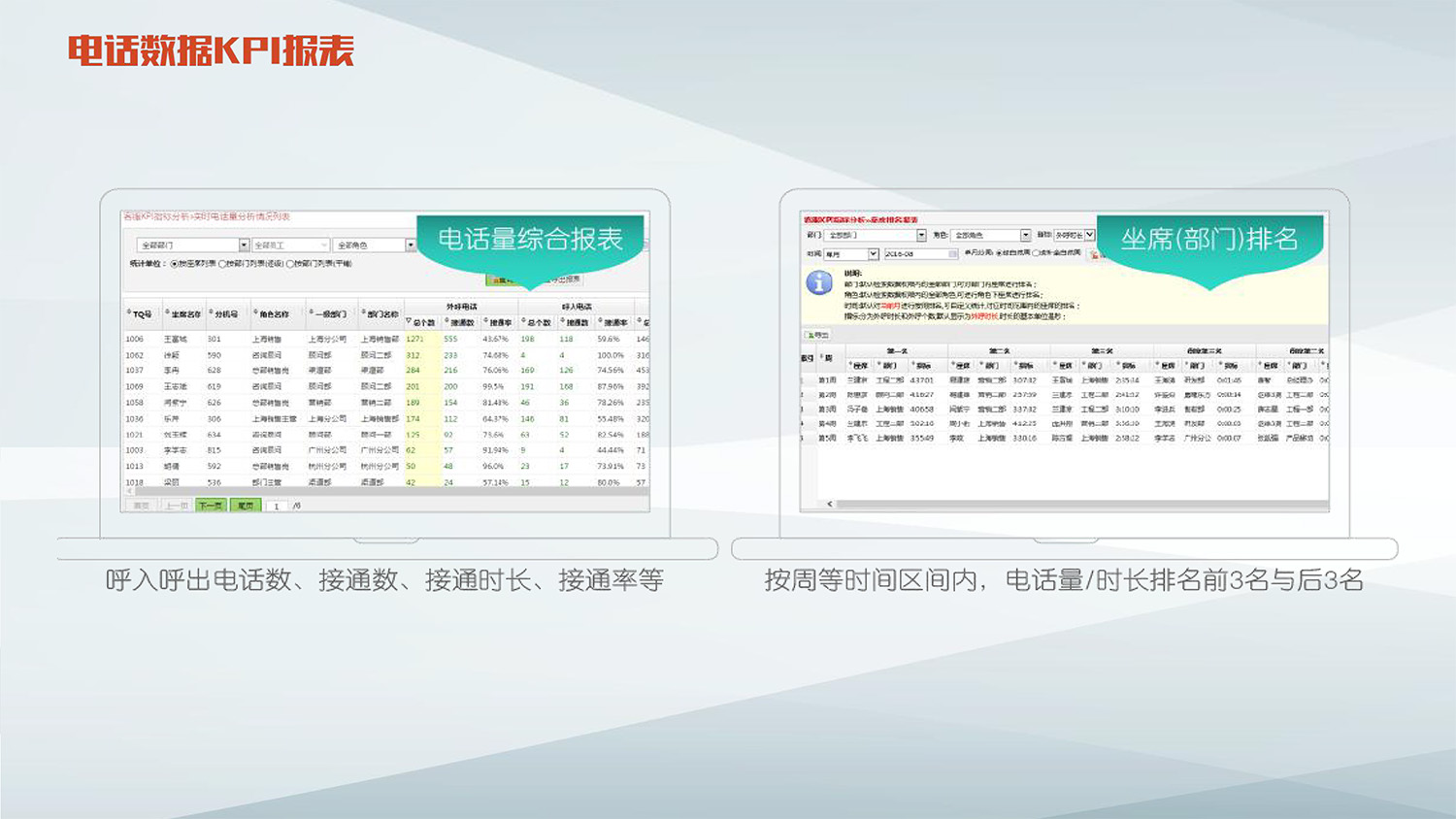Sort the 总个数 column with its arrow icon
The image size is (1456, 819).
tap(409, 318)
